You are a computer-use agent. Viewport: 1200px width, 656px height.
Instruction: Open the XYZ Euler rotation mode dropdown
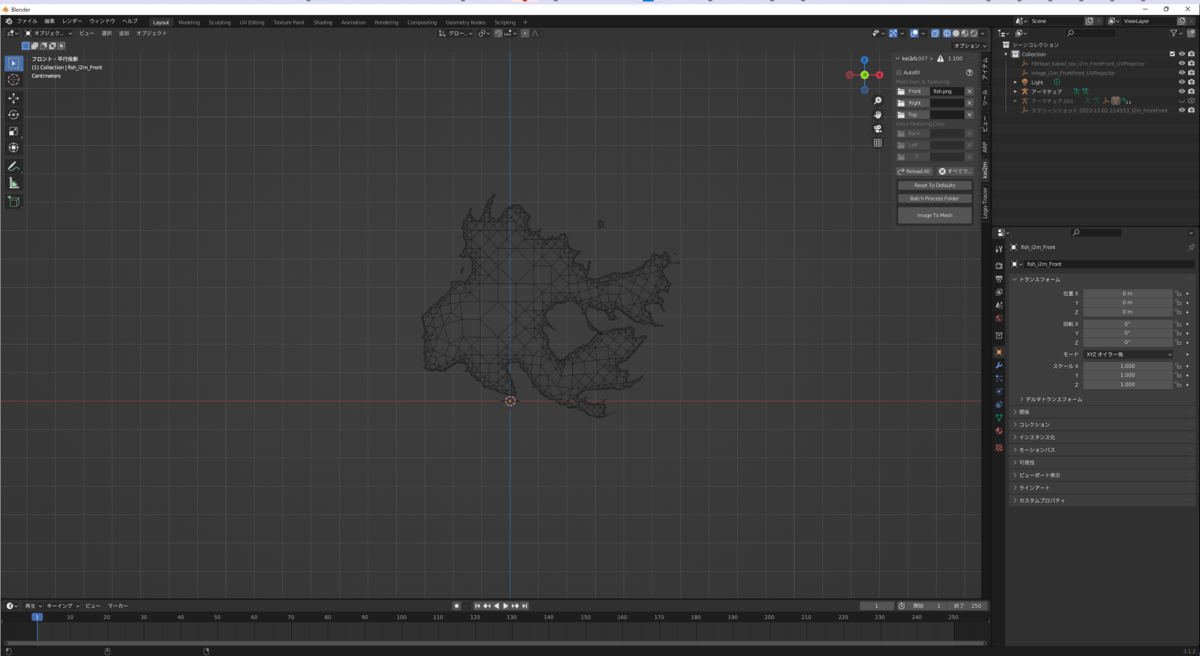click(x=1128, y=354)
